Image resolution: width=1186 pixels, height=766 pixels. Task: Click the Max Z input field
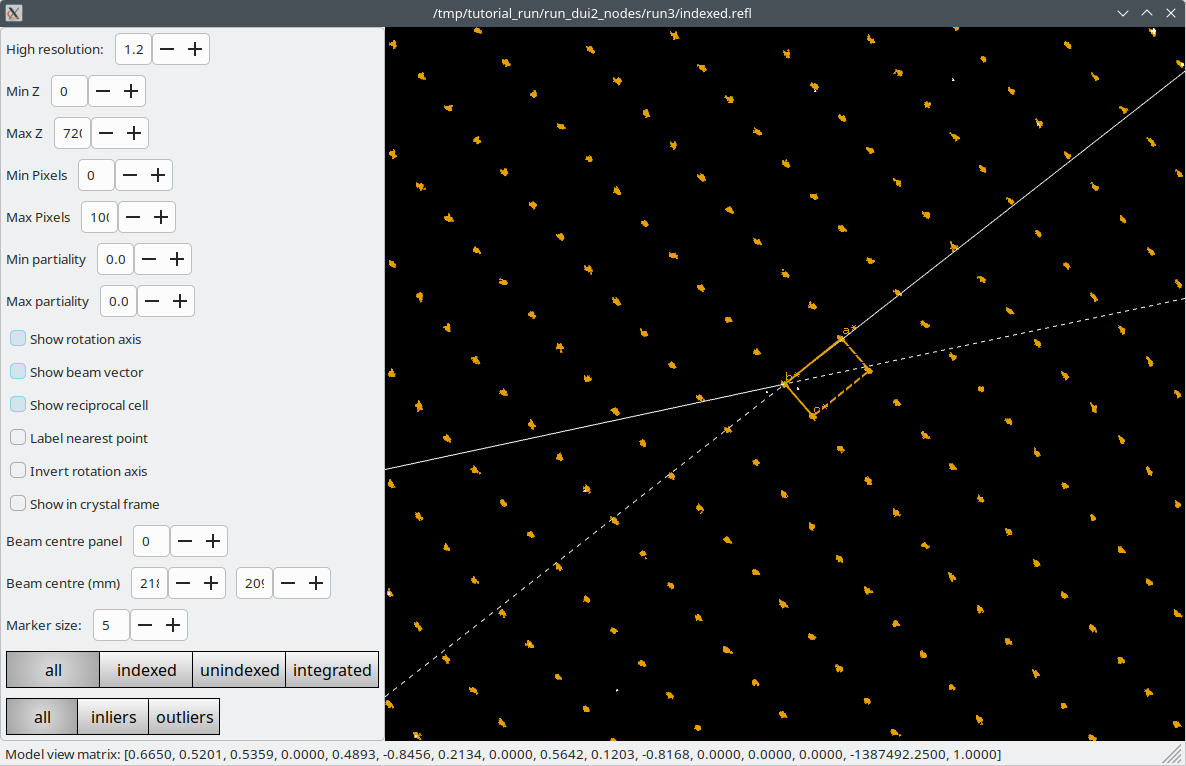point(72,133)
